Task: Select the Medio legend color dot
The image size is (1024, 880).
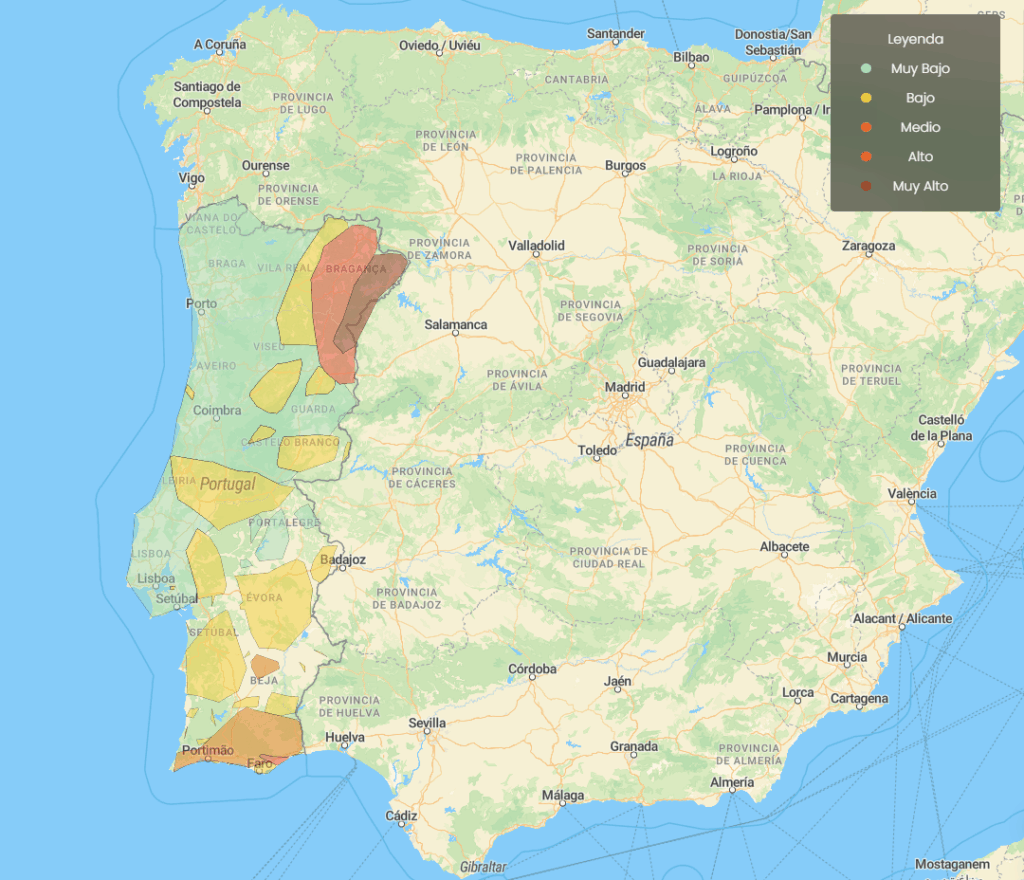Action: coord(866,127)
